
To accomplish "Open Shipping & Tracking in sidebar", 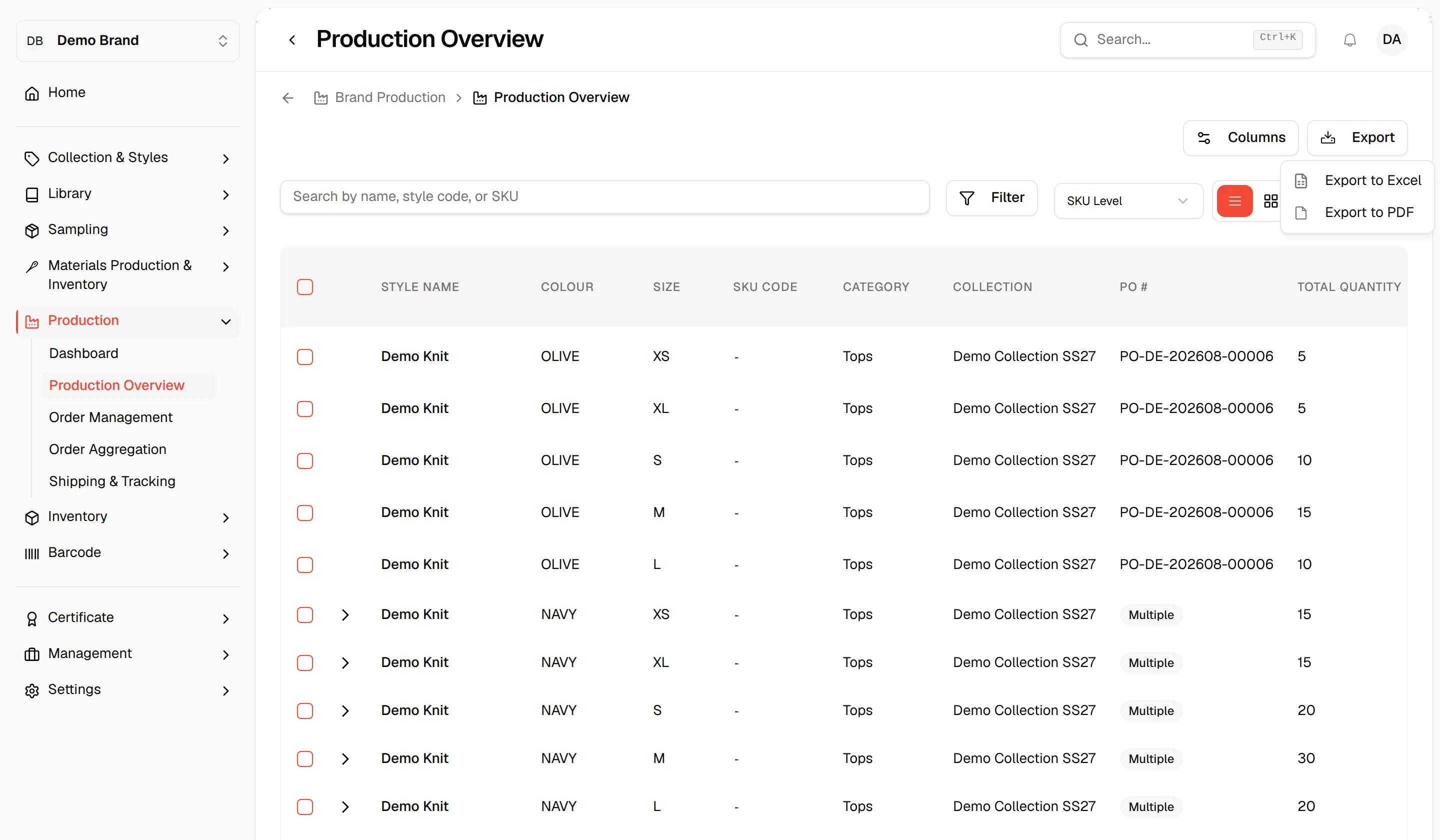I will pos(112,481).
